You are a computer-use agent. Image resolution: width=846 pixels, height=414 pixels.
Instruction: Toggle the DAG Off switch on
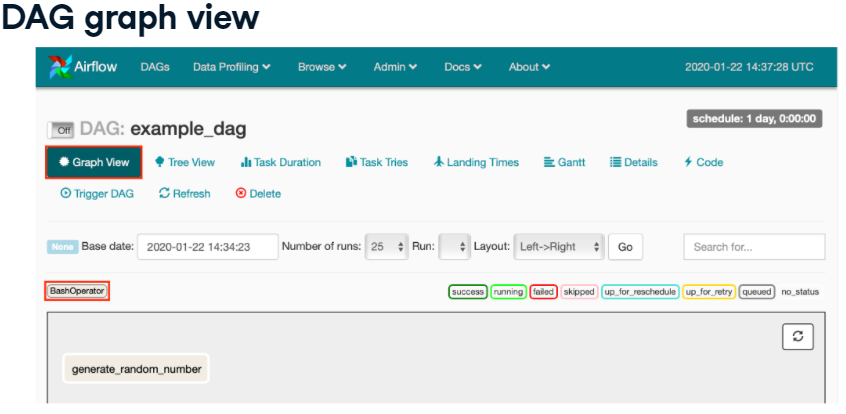pos(61,130)
